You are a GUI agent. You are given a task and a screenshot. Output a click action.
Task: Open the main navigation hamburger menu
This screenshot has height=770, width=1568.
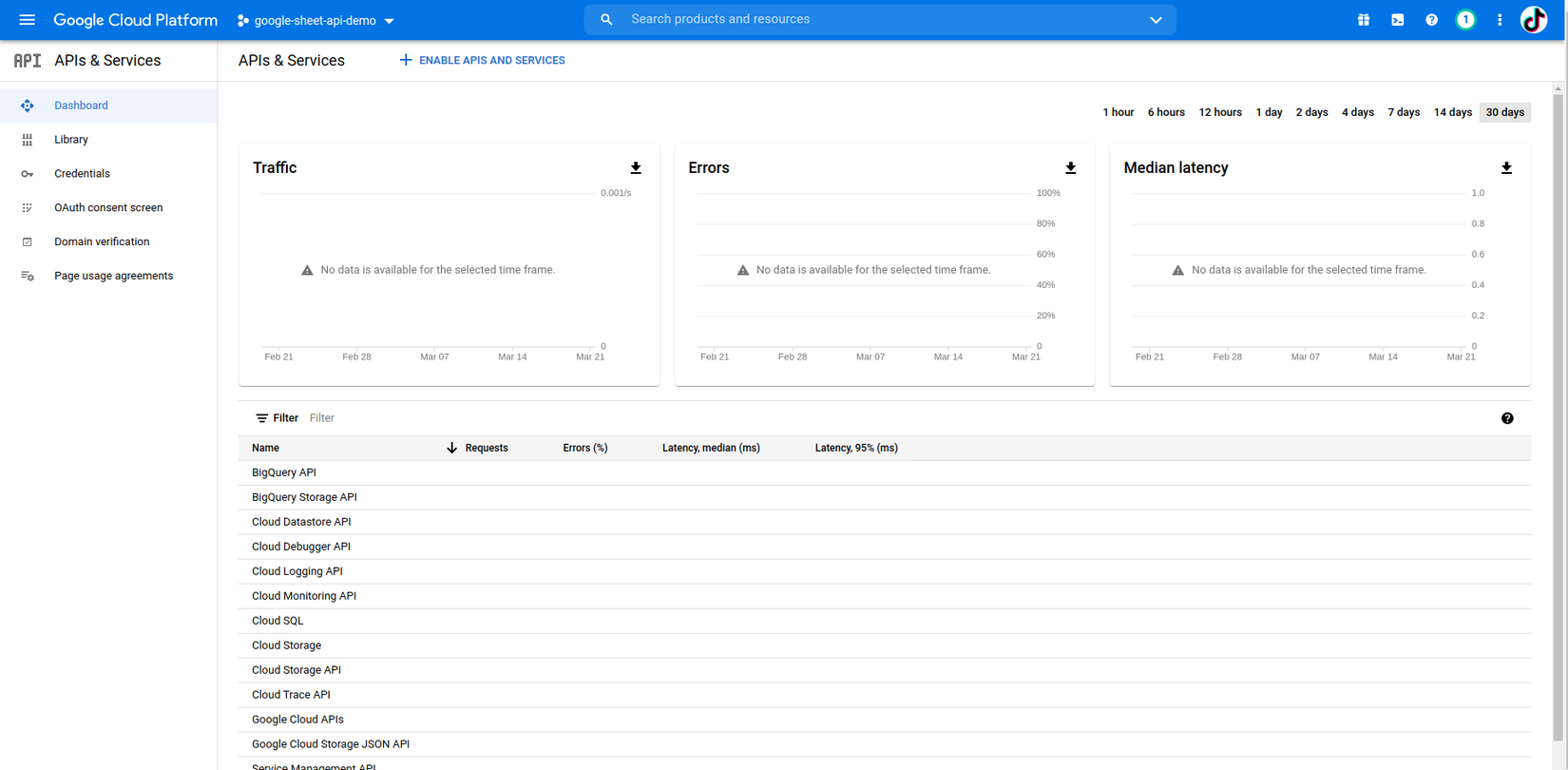point(27,20)
